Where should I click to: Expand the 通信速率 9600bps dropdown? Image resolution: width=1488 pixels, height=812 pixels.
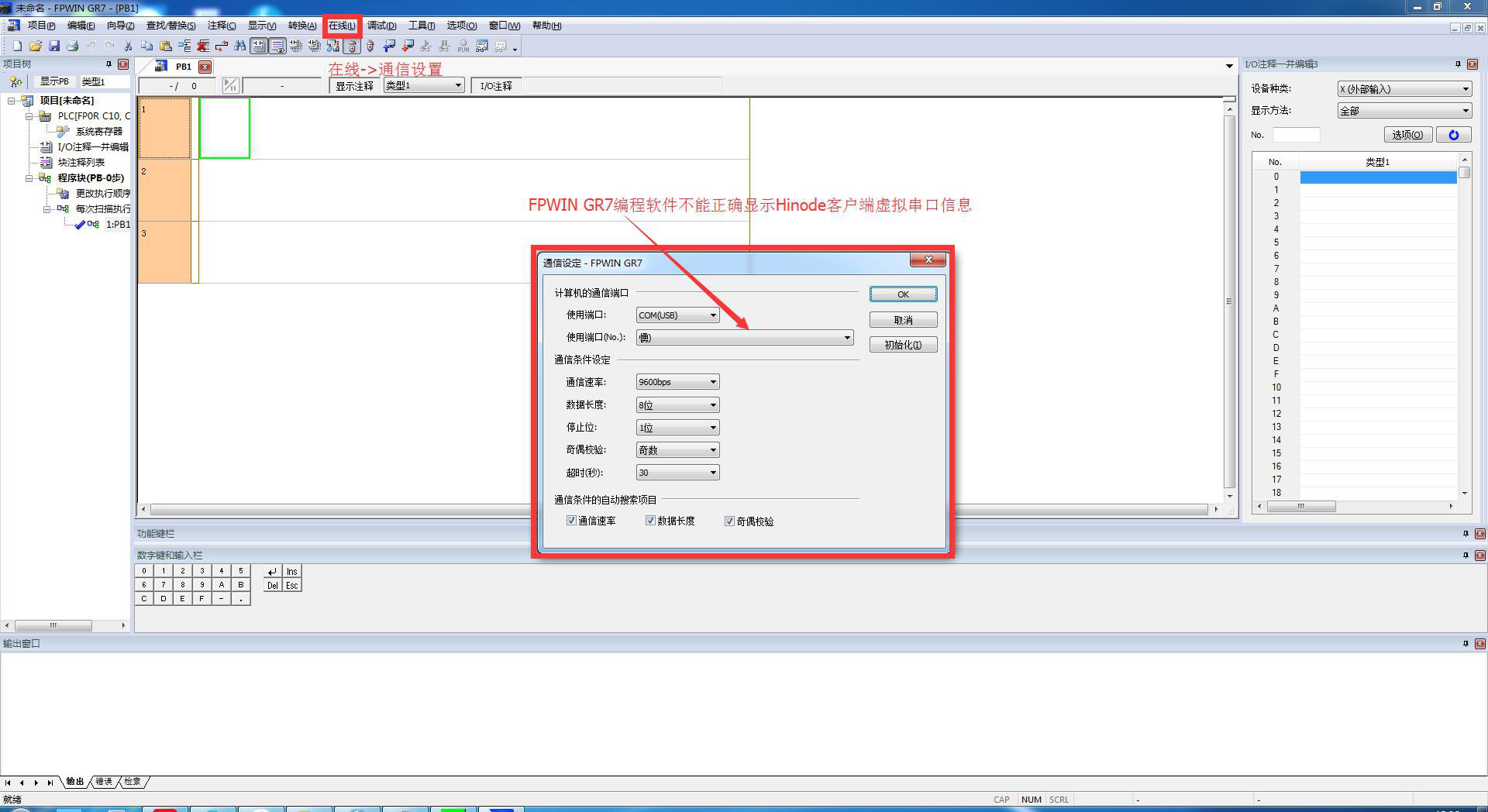[x=713, y=382]
